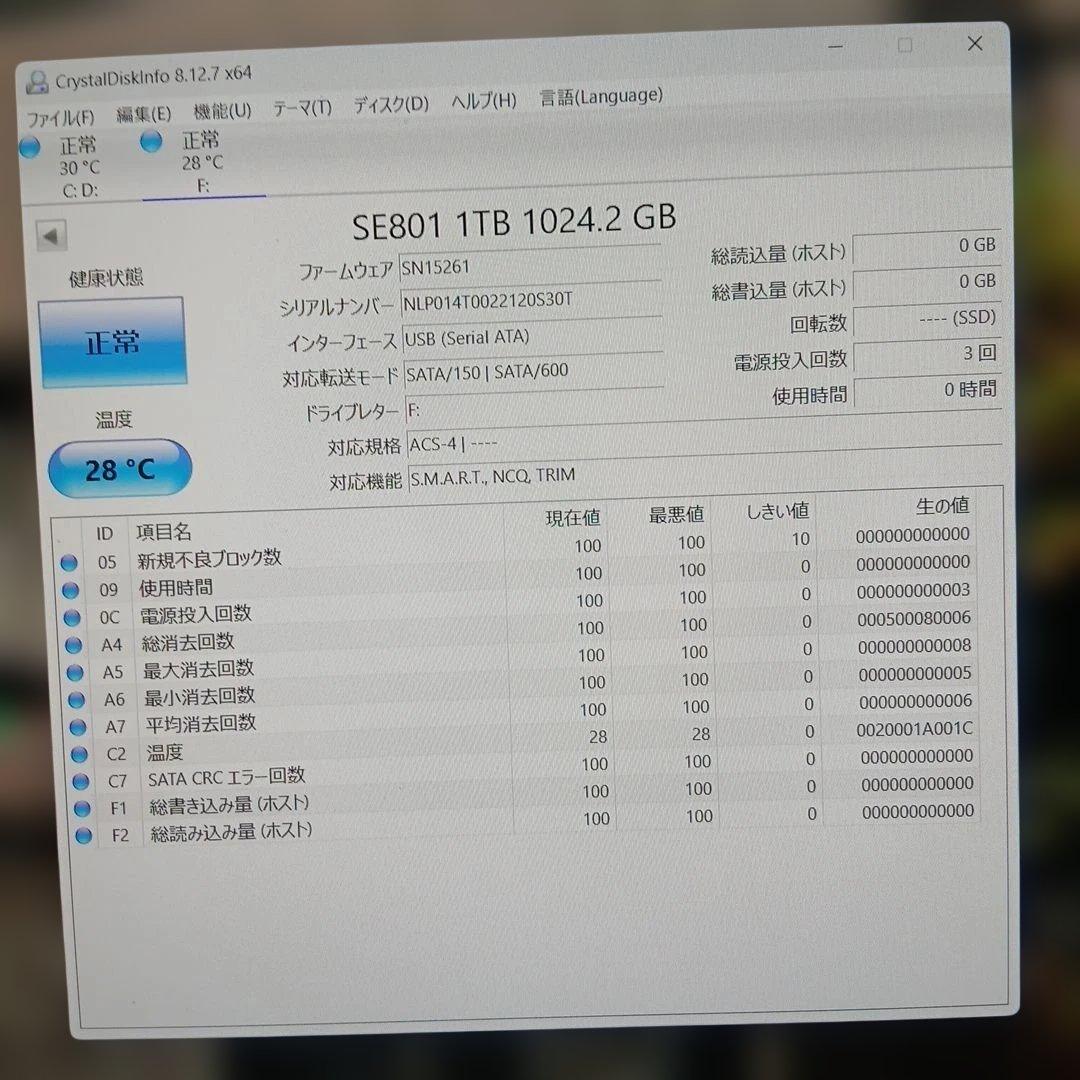Click the CrystalDiskInfo application icon in the title bar
The height and width of the screenshot is (1080, 1080).
click(x=37, y=81)
